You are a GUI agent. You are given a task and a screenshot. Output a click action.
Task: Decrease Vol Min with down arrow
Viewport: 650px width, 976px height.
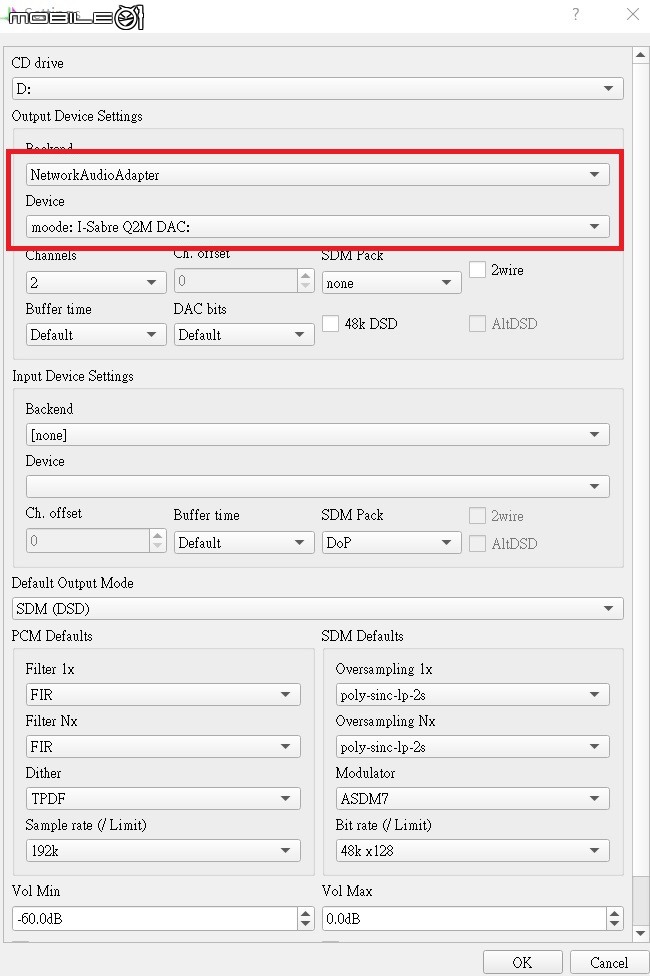[x=306, y=924]
